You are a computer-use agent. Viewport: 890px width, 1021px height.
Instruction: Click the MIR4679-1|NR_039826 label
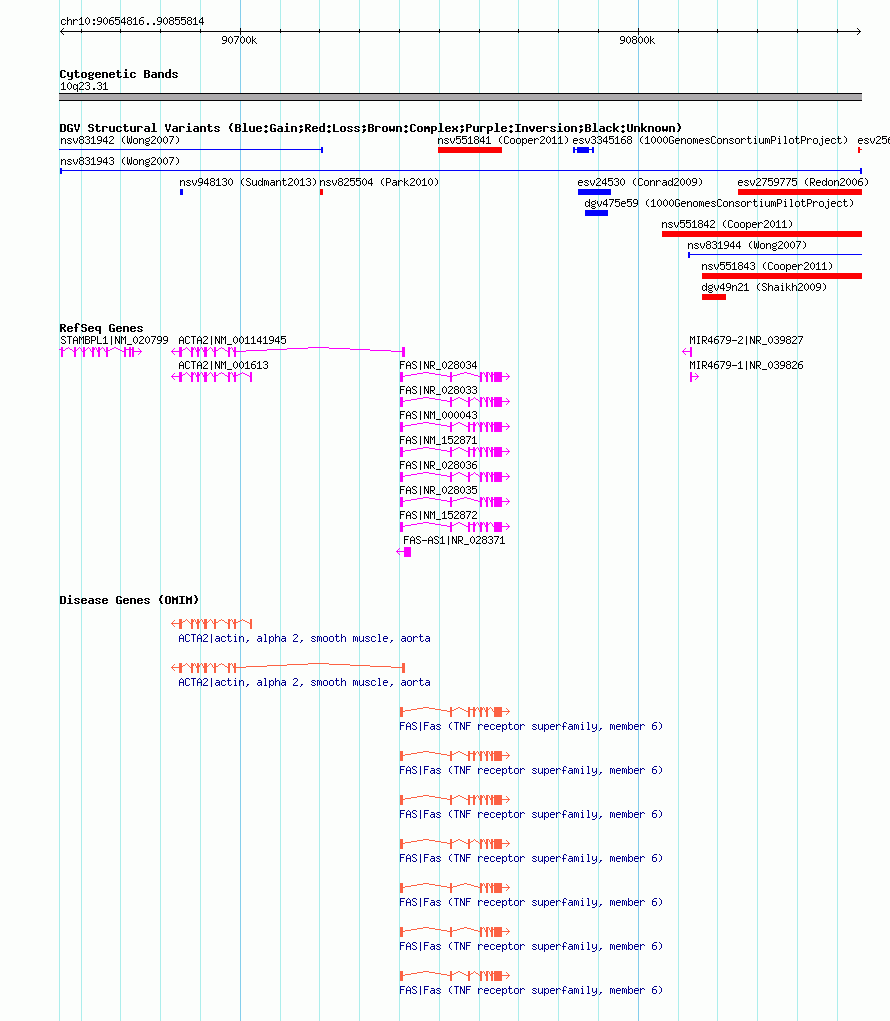pos(746,365)
